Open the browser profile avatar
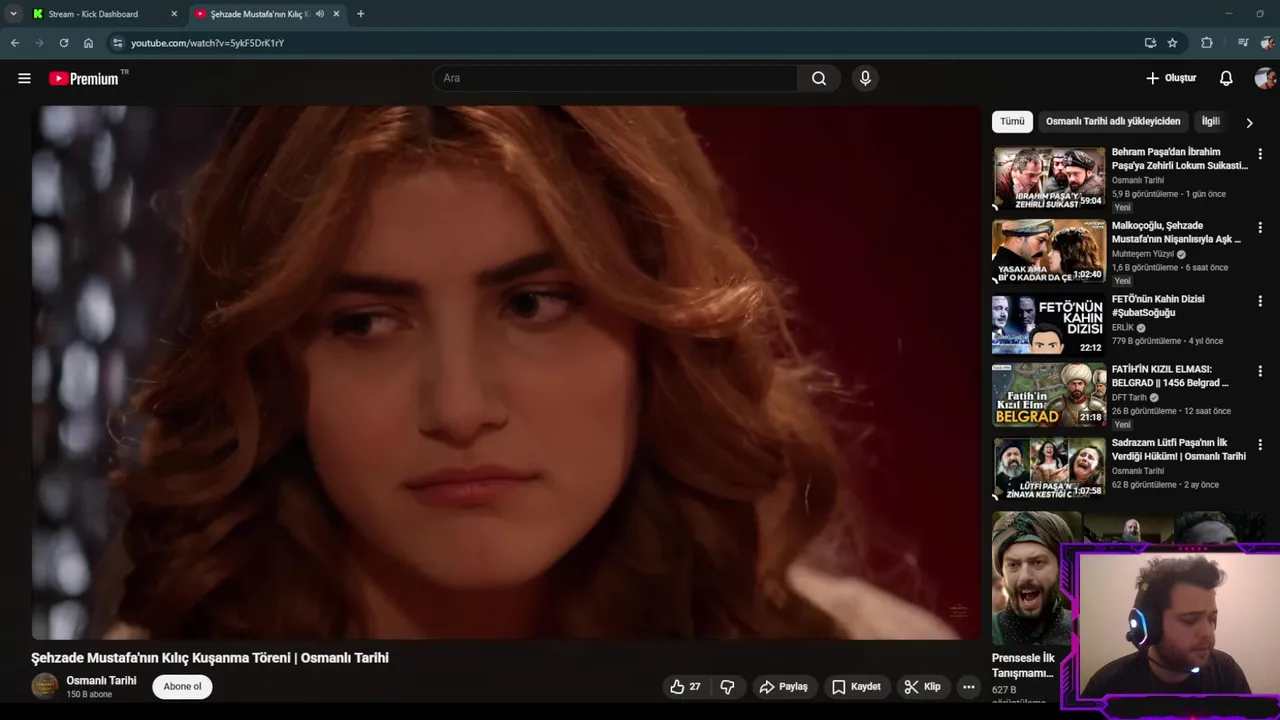Viewport: 1280px width, 720px height. (1268, 43)
